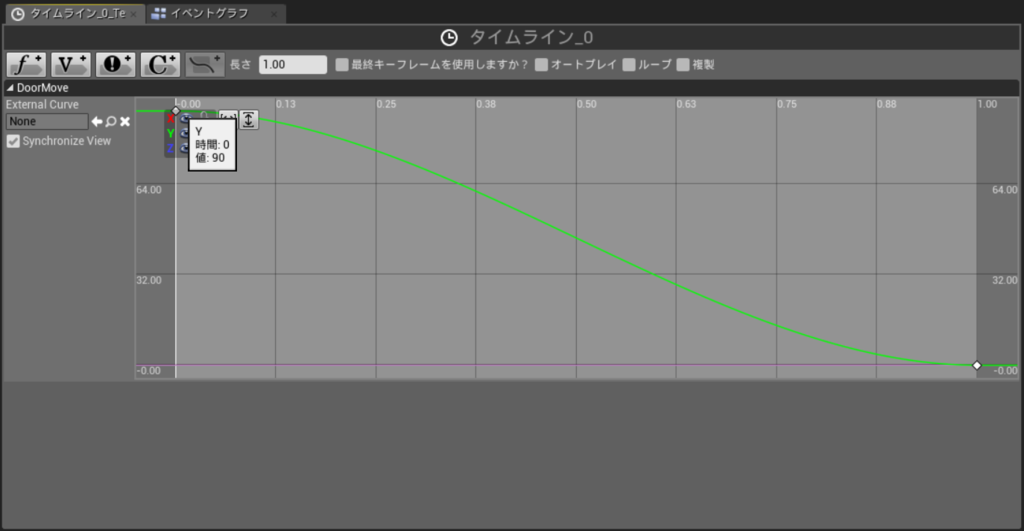Zoom to fit horizontal button in graph
The height and width of the screenshot is (531, 1024).
pyautogui.click(x=228, y=116)
